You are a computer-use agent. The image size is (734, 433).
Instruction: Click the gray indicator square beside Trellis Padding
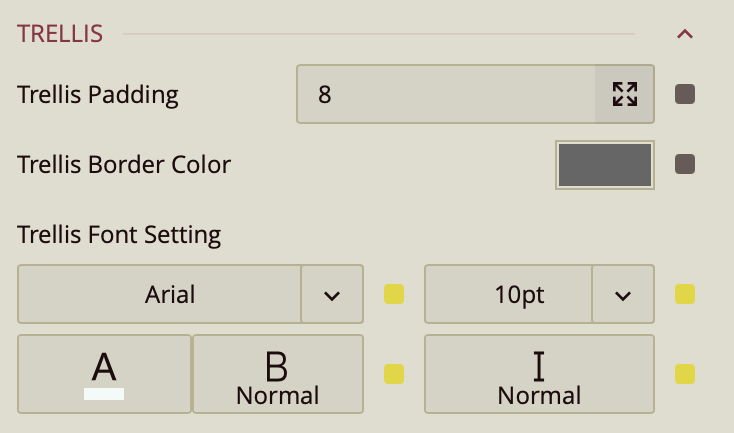(x=685, y=95)
